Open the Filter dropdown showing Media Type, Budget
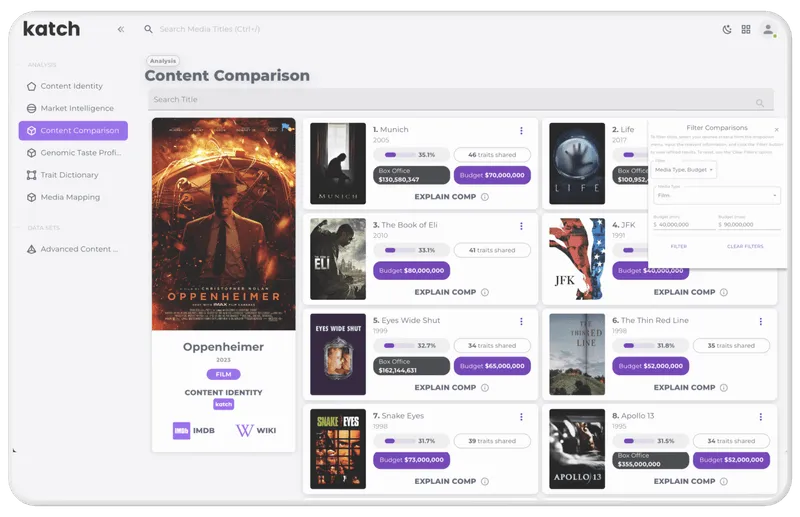 (x=684, y=169)
